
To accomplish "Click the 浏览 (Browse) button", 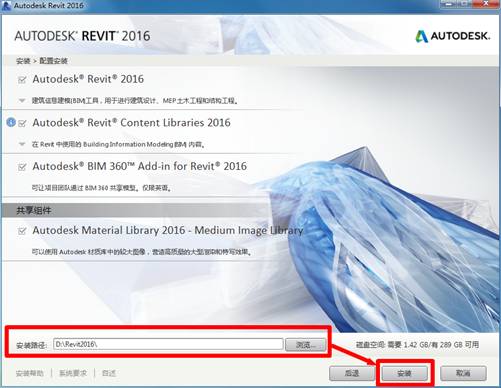I will [306, 345].
